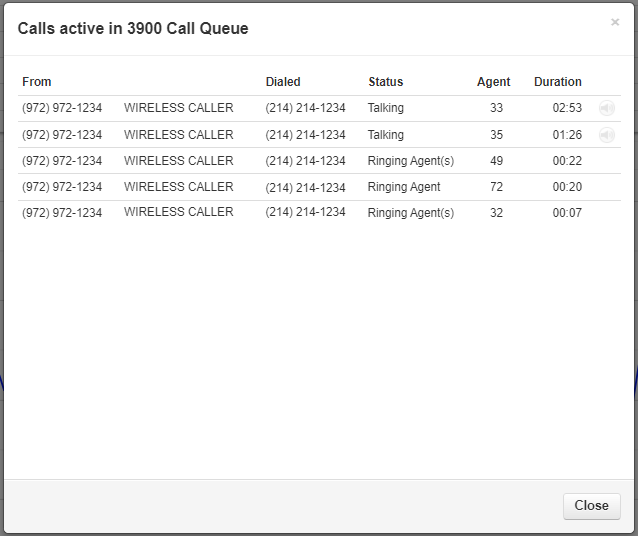
Task: Select agent number 32 cell
Action: 496,213
